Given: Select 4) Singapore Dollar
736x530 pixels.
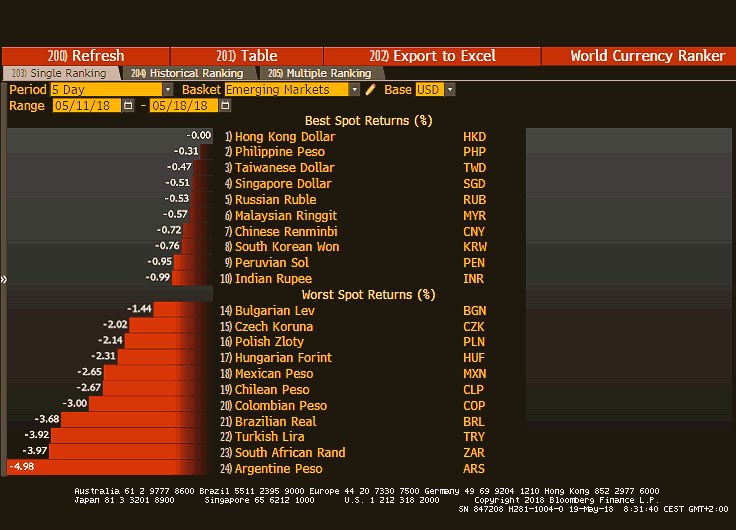Looking at the screenshot, I should tap(278, 184).
